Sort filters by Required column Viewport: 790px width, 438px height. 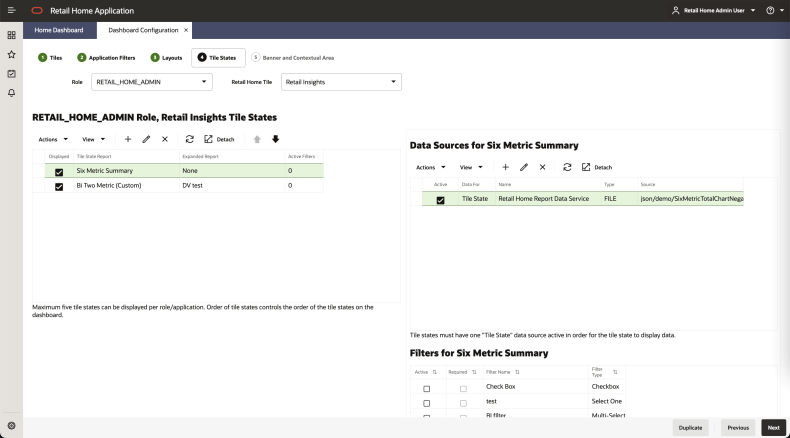pyautogui.click(x=474, y=372)
